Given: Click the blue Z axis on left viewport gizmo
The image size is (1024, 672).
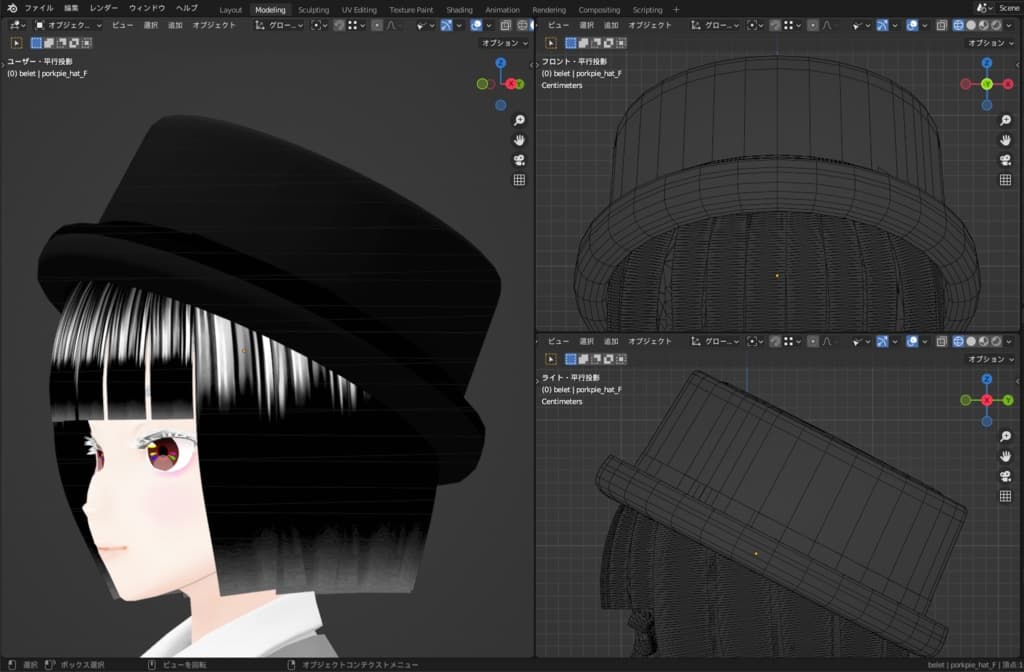Looking at the screenshot, I should point(500,64).
